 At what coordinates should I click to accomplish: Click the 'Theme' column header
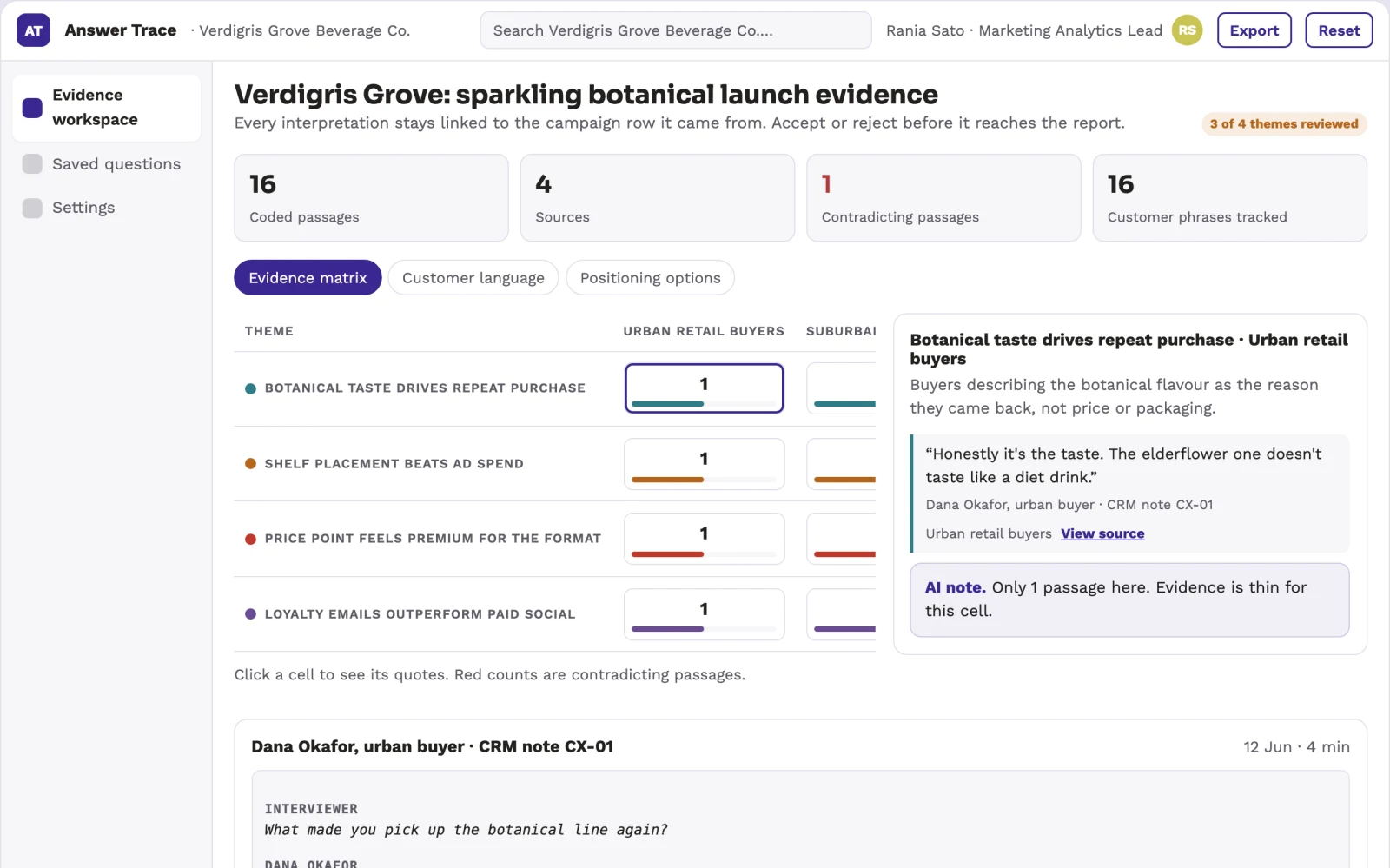click(x=269, y=331)
